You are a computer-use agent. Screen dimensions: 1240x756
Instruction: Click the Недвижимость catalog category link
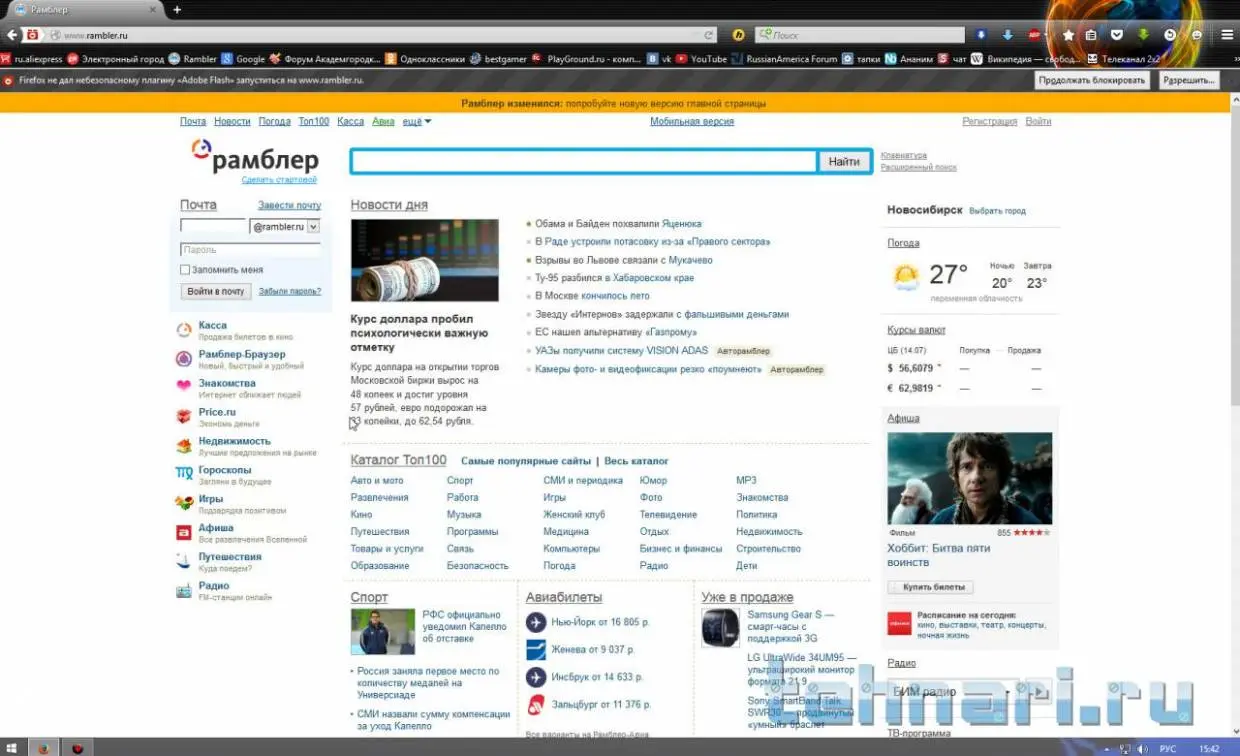click(x=769, y=532)
